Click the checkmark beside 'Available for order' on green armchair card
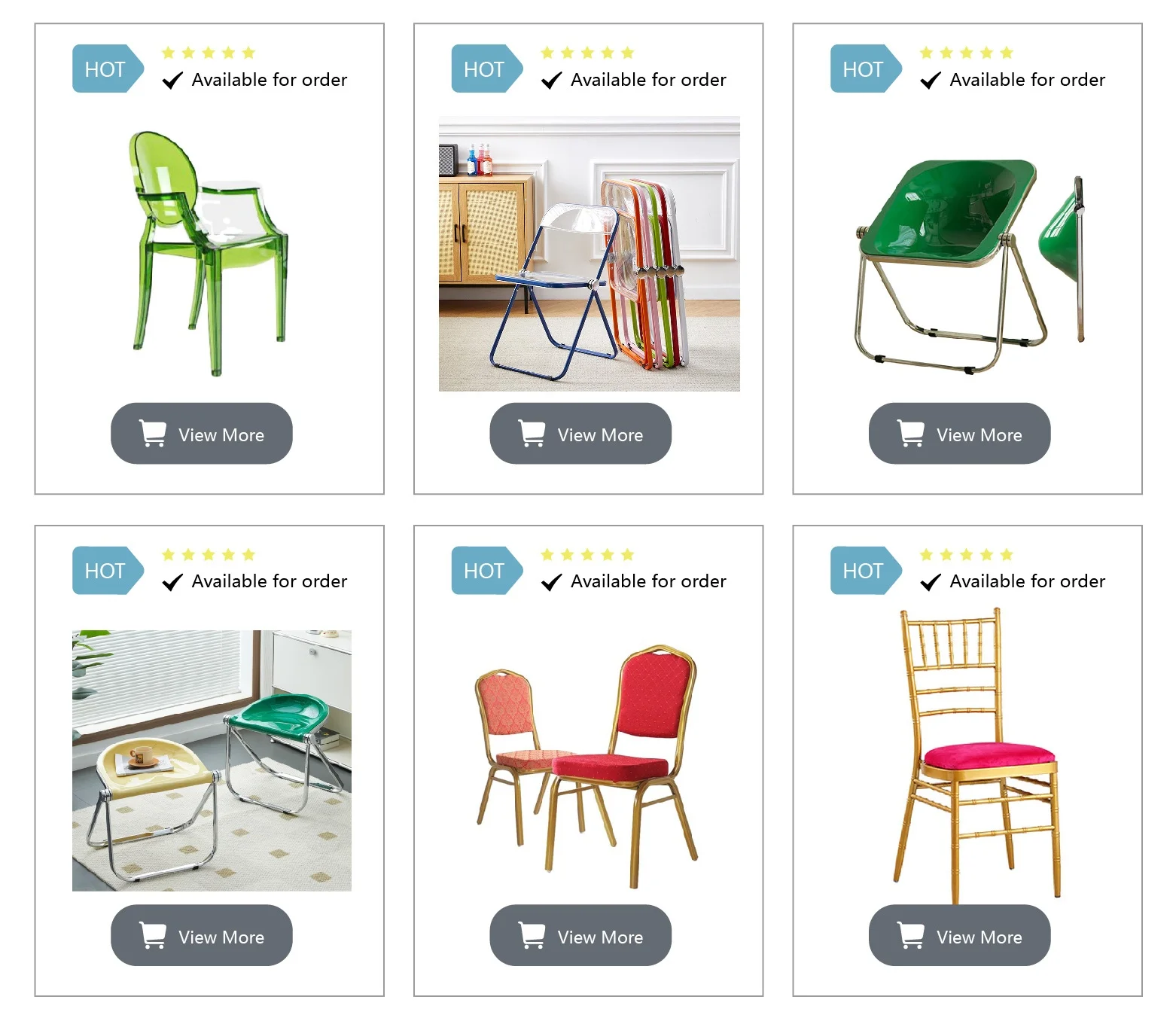The width and height of the screenshot is (1176, 1015). 173,81
